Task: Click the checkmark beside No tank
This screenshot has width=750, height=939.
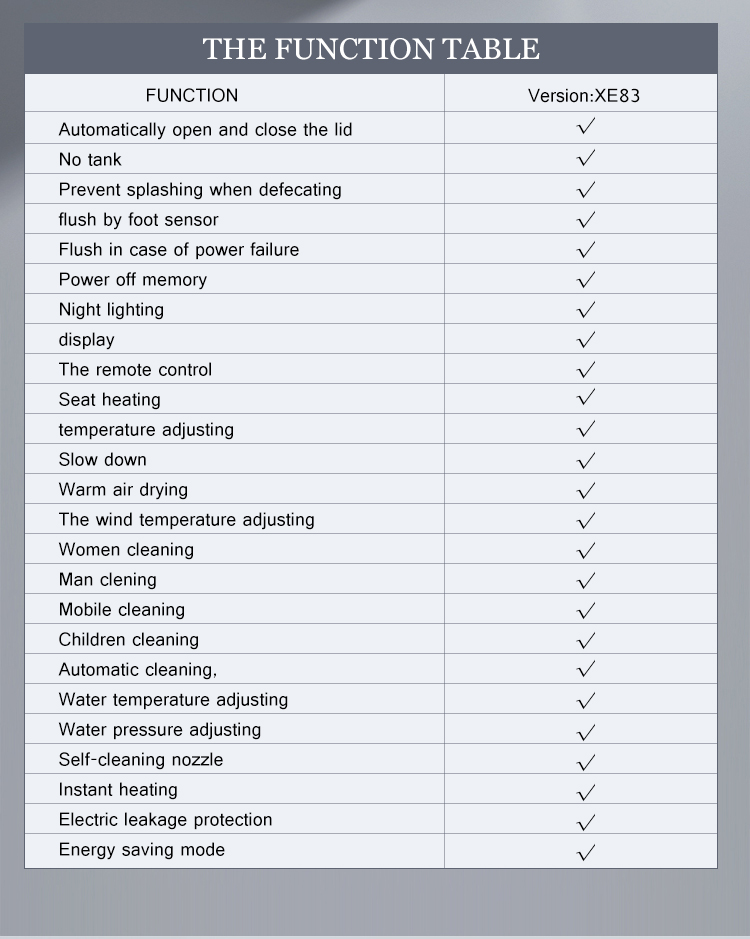Action: [586, 158]
